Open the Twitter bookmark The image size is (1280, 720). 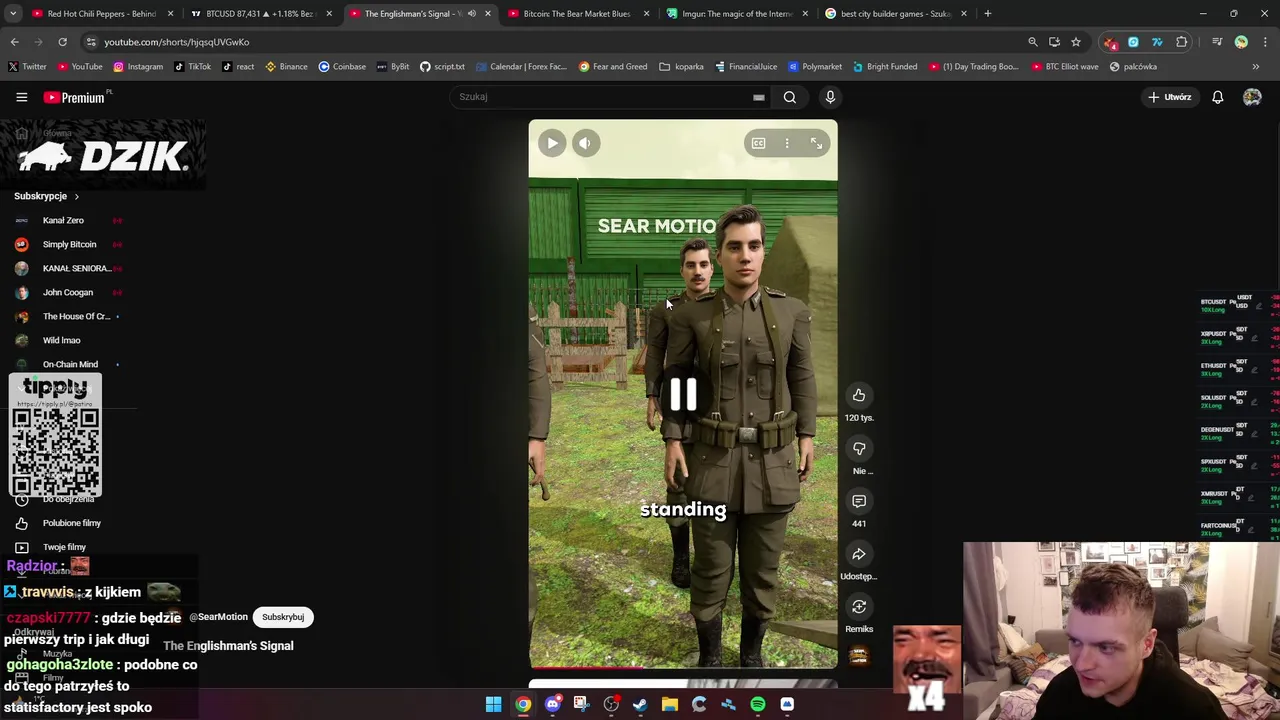pyautogui.click(x=27, y=67)
